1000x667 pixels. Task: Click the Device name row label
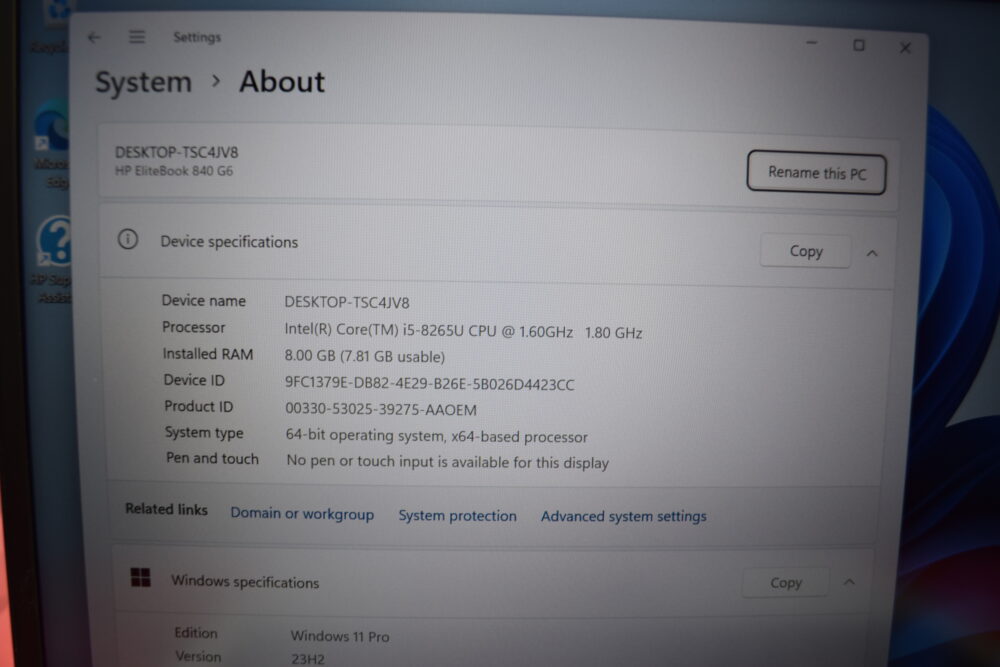pos(203,301)
